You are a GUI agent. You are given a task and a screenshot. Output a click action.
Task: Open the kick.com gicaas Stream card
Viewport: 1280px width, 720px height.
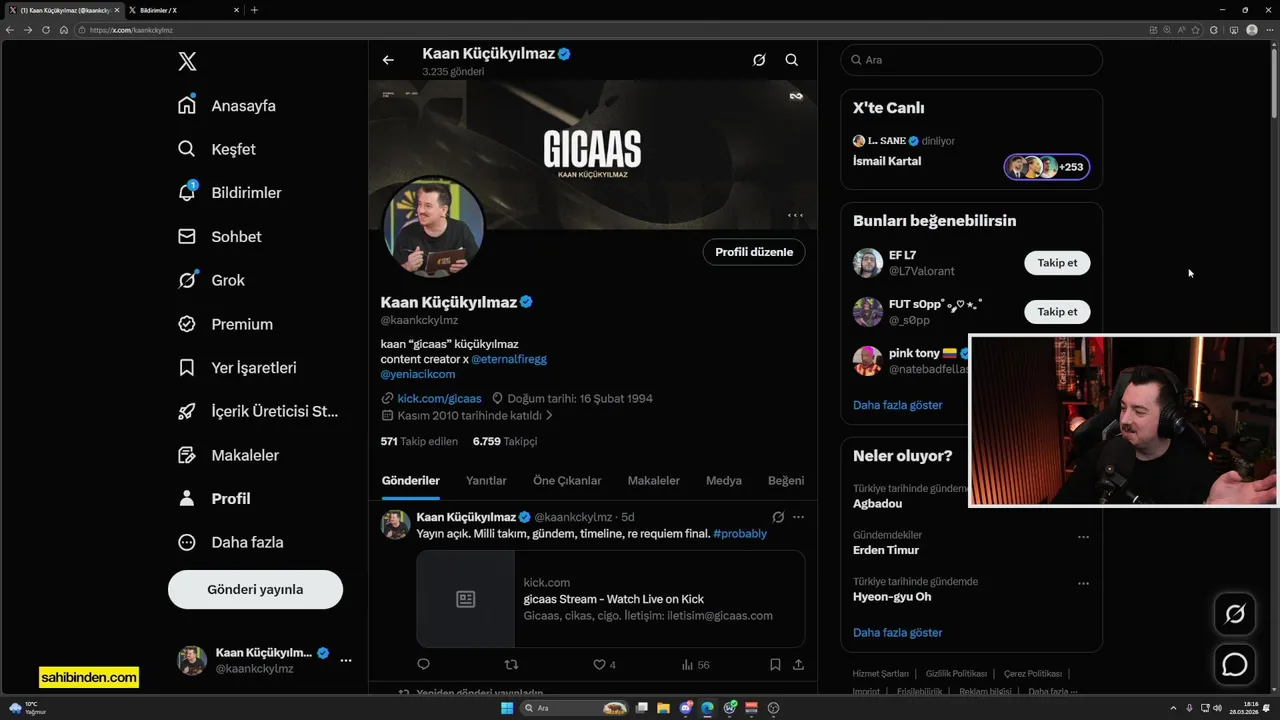pos(611,599)
